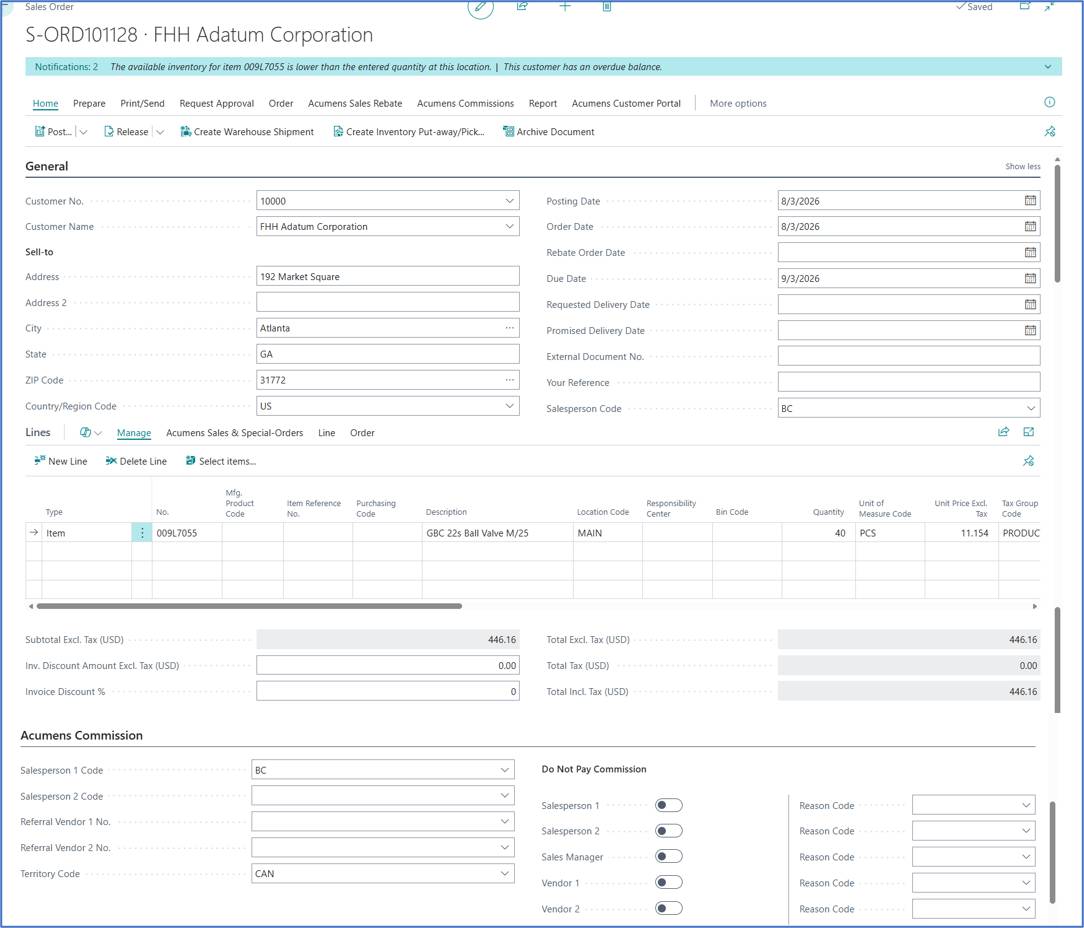Click the External Document No. field
The image size is (1084, 928).
click(x=908, y=356)
